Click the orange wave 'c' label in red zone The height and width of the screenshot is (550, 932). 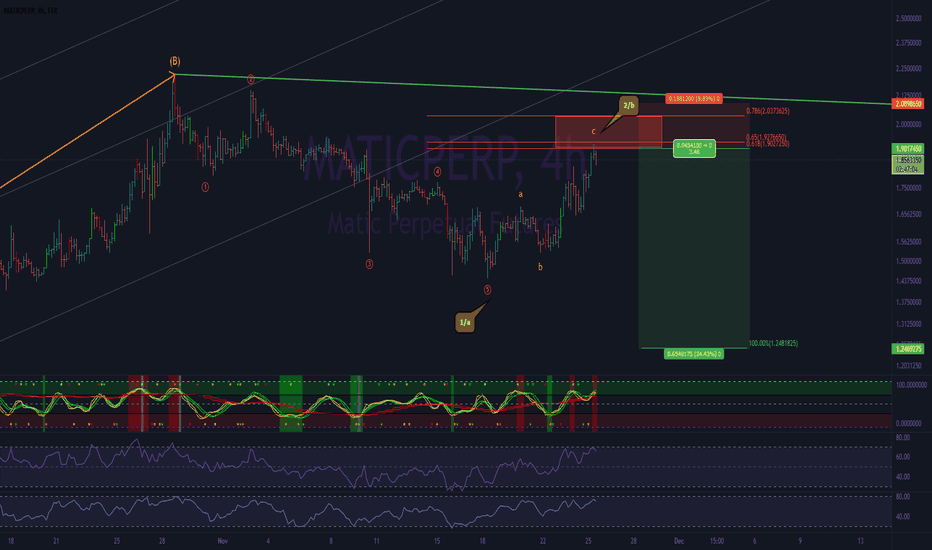(x=593, y=131)
